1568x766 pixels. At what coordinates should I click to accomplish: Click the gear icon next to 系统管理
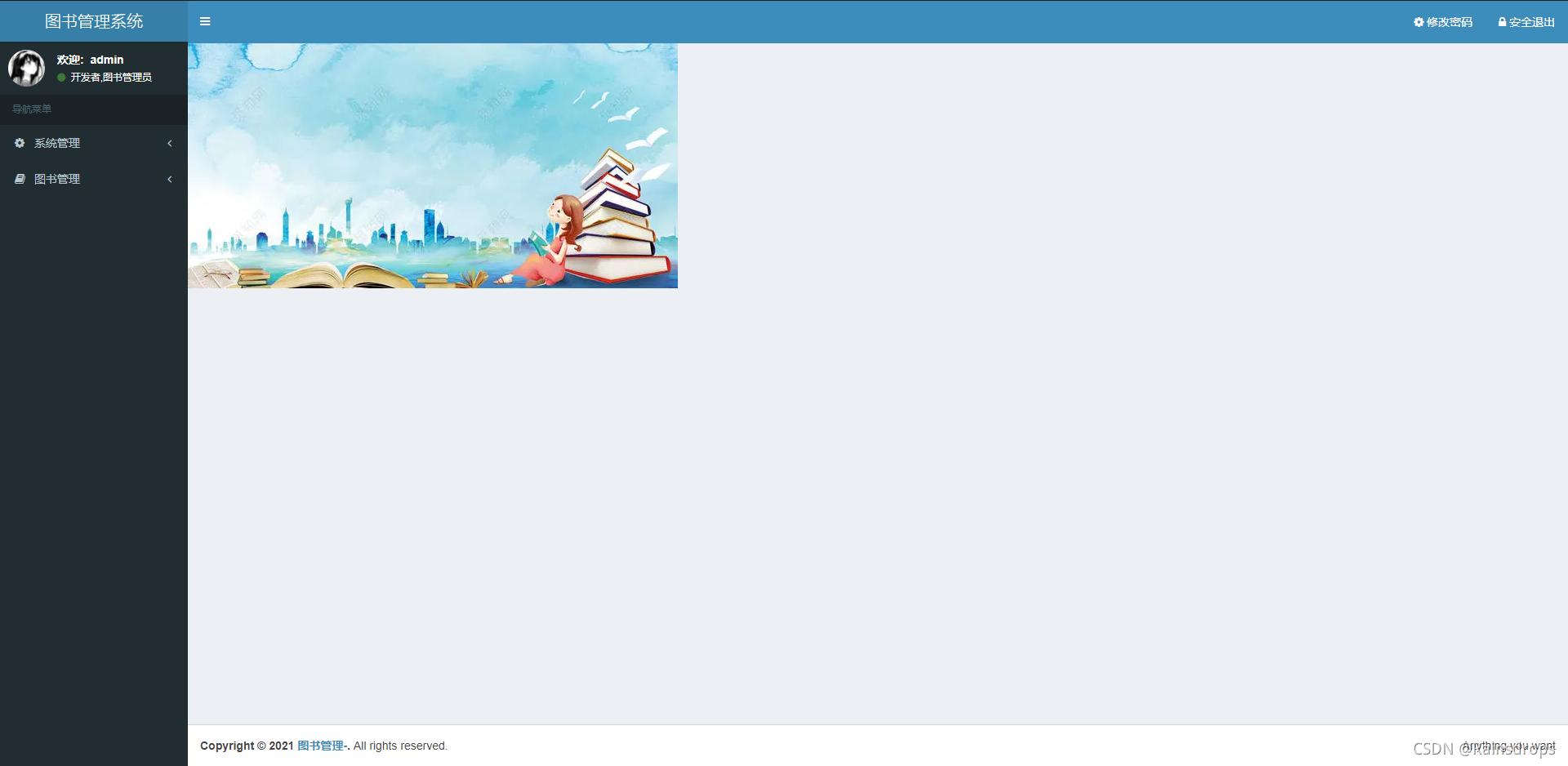20,143
